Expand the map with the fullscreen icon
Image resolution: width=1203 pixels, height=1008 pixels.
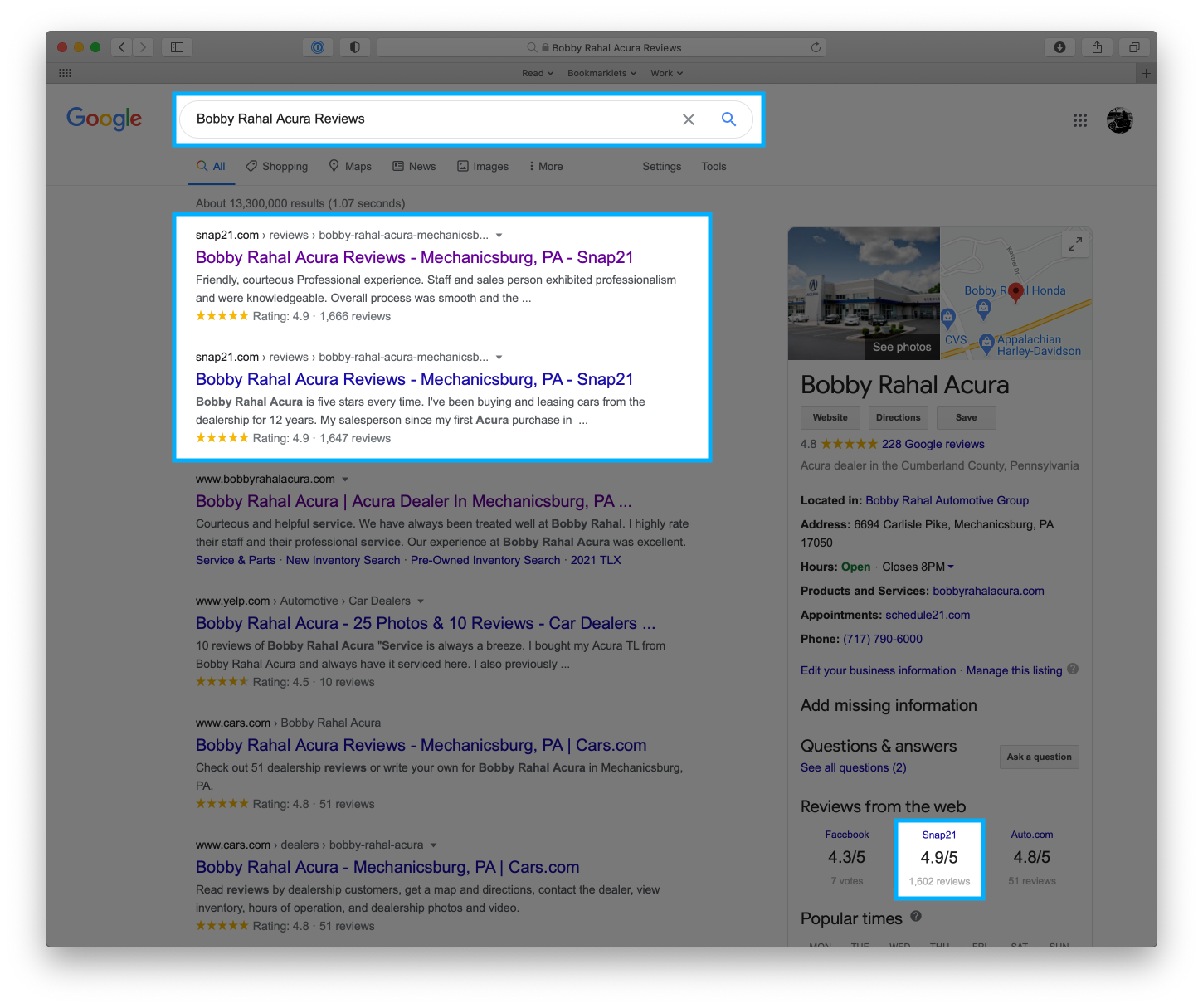[1075, 244]
